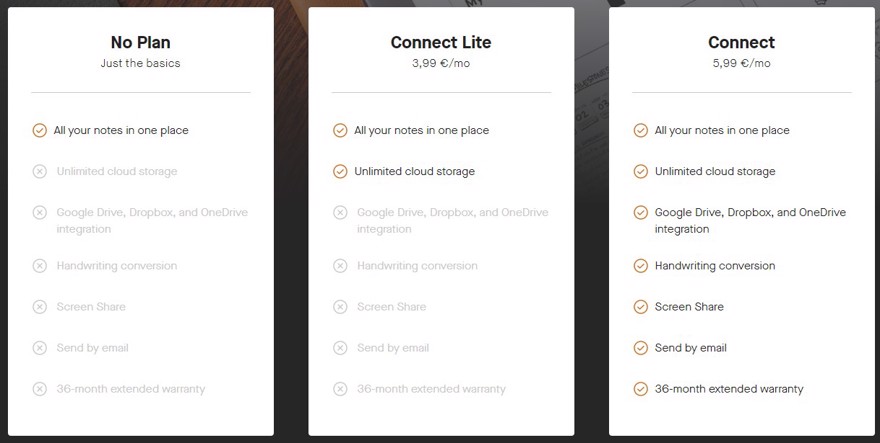The image size is (880, 443).
Task: Click the 3,99 €/mo price label
Action: click(x=441, y=63)
